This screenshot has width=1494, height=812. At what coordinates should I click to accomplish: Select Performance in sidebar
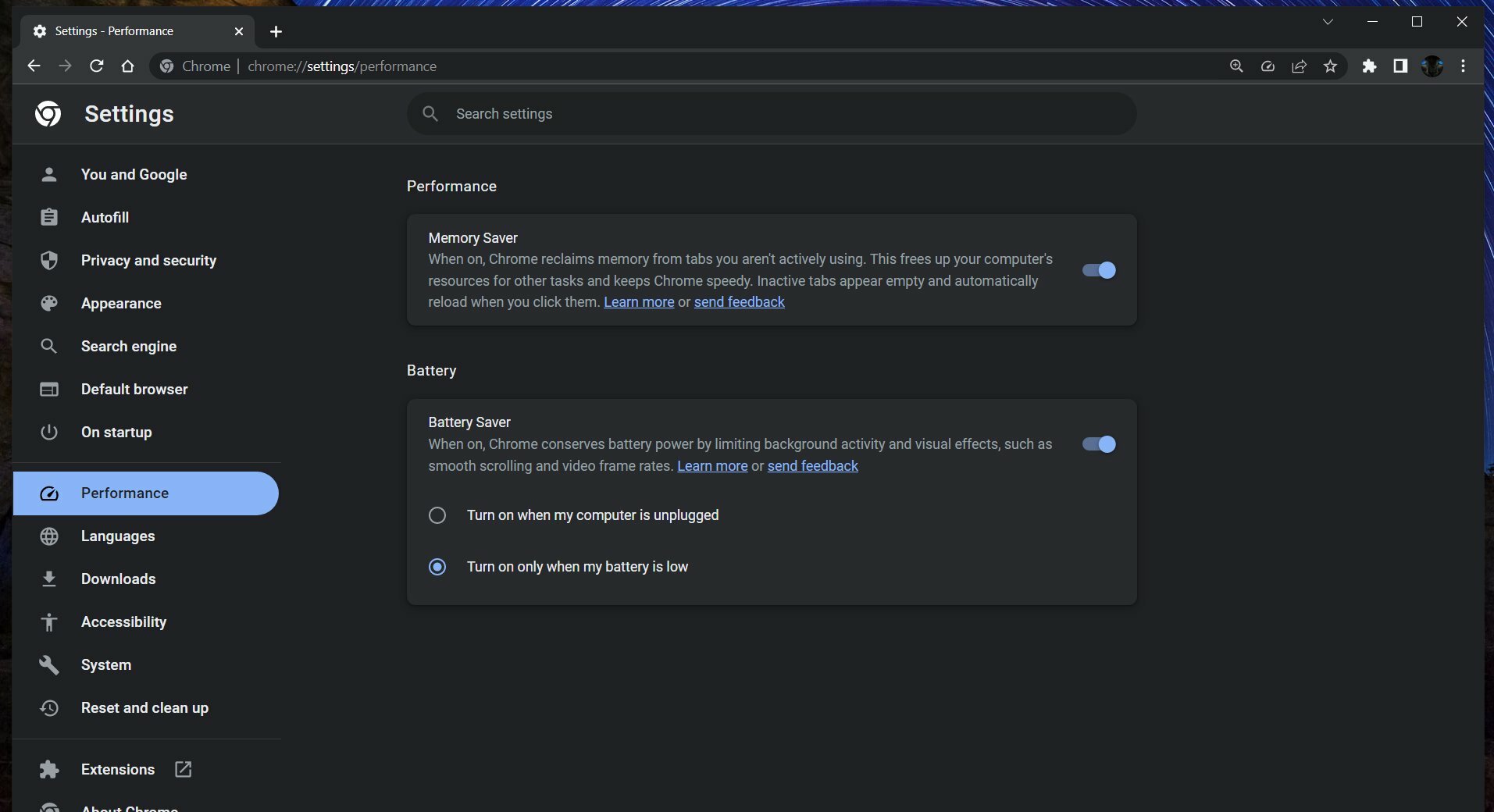coord(145,493)
